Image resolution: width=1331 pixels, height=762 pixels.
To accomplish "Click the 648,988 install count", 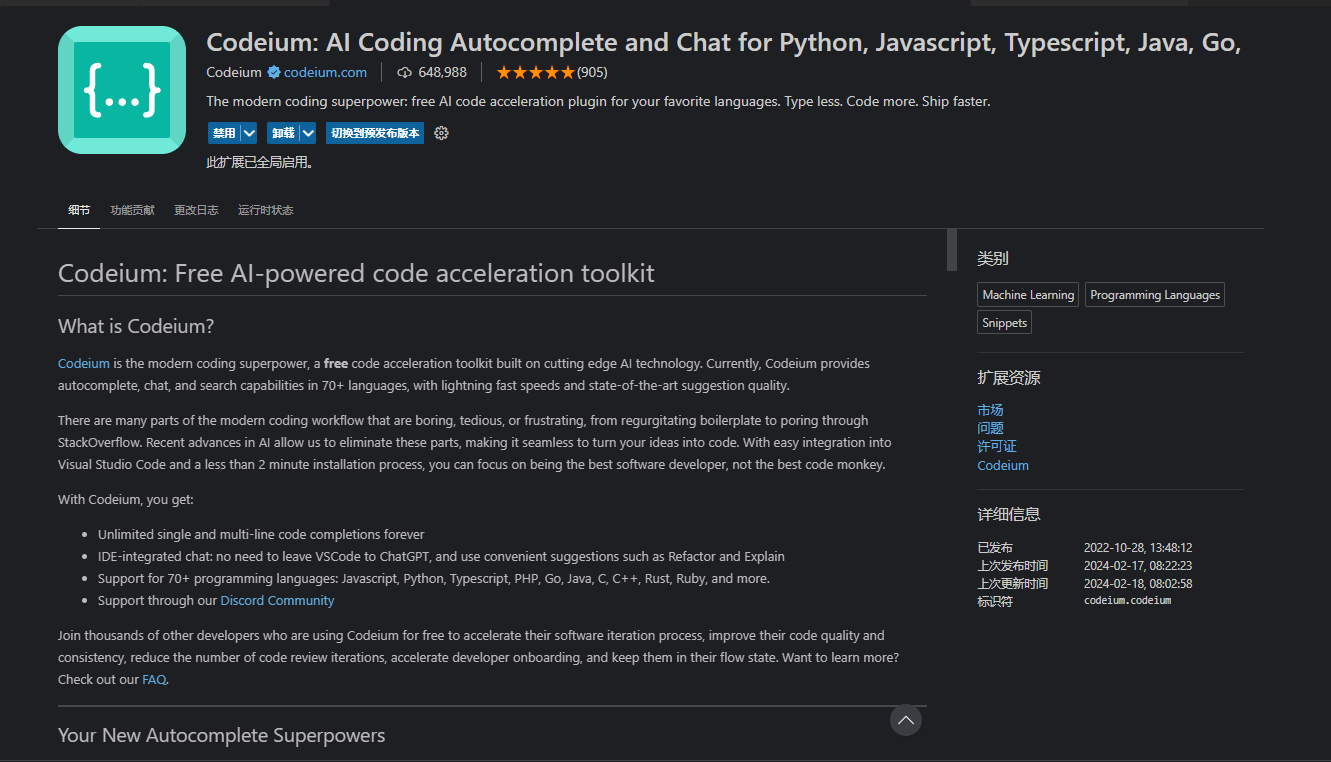I will [x=442, y=72].
